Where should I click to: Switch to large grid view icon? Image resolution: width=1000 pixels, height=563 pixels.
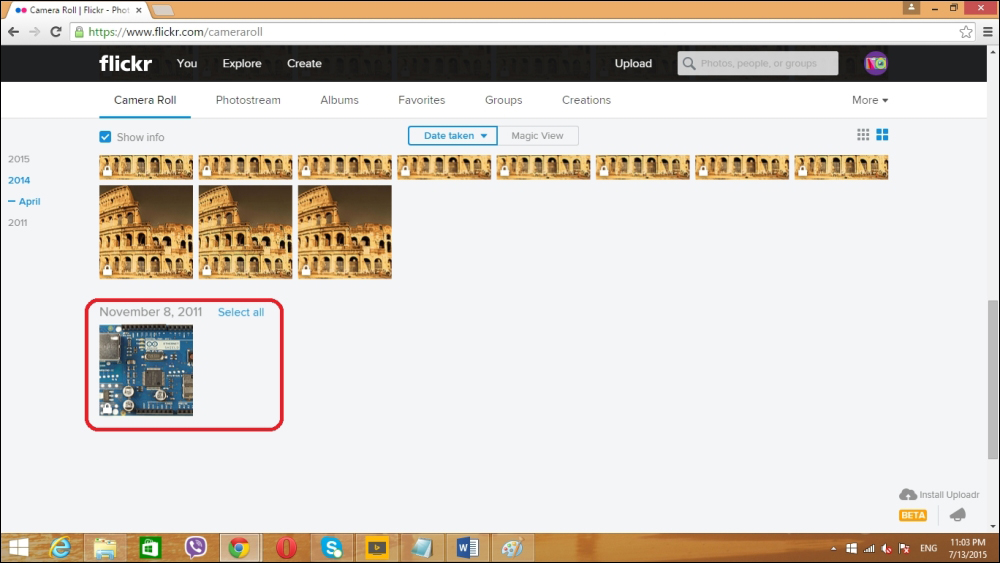[882, 135]
